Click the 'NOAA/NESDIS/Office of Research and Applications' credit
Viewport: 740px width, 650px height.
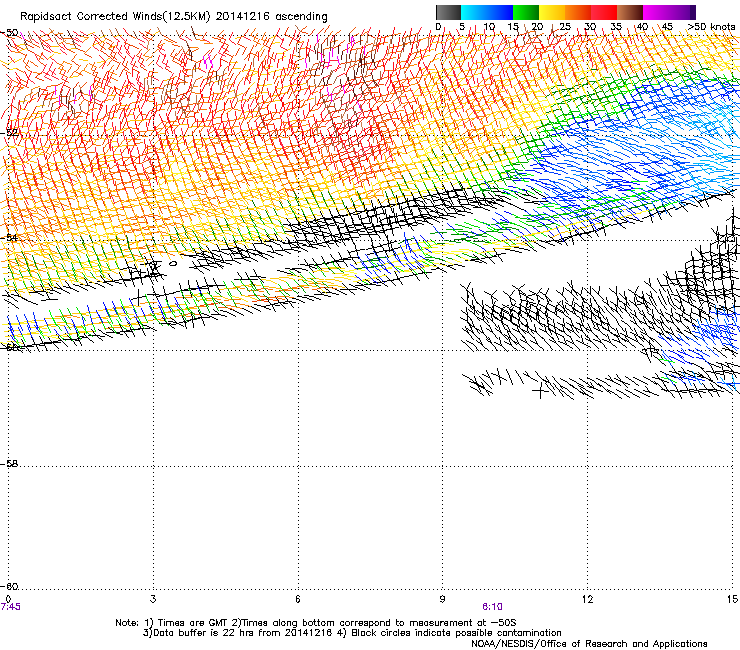coord(589,644)
